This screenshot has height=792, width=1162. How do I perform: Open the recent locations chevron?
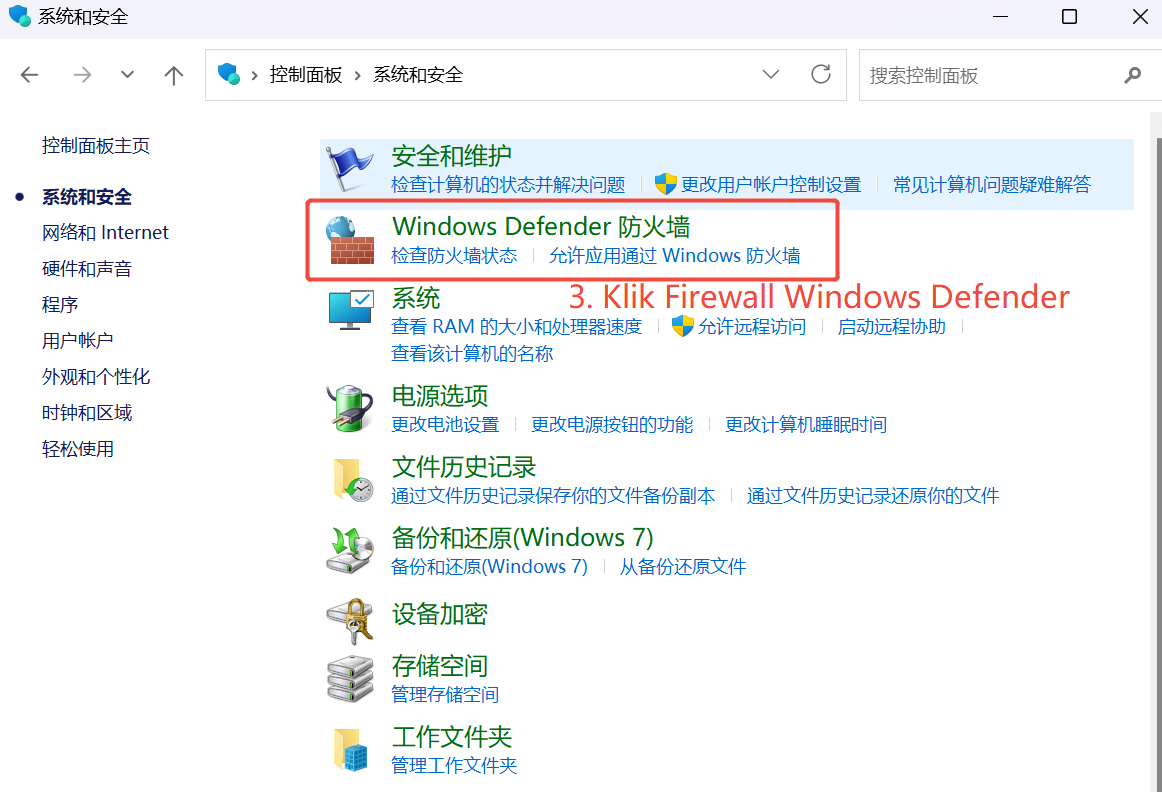[x=127, y=75]
